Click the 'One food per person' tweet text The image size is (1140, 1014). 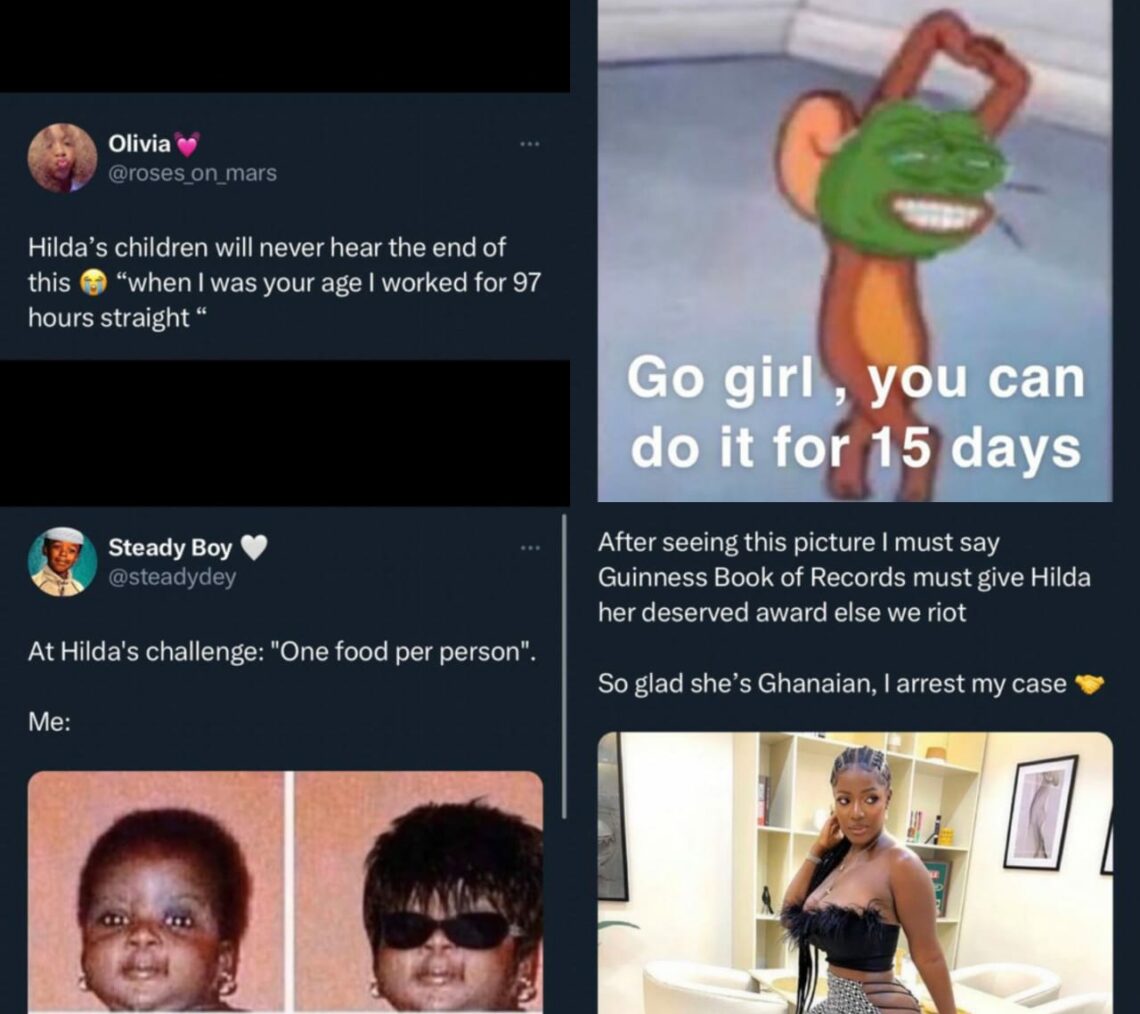click(282, 651)
